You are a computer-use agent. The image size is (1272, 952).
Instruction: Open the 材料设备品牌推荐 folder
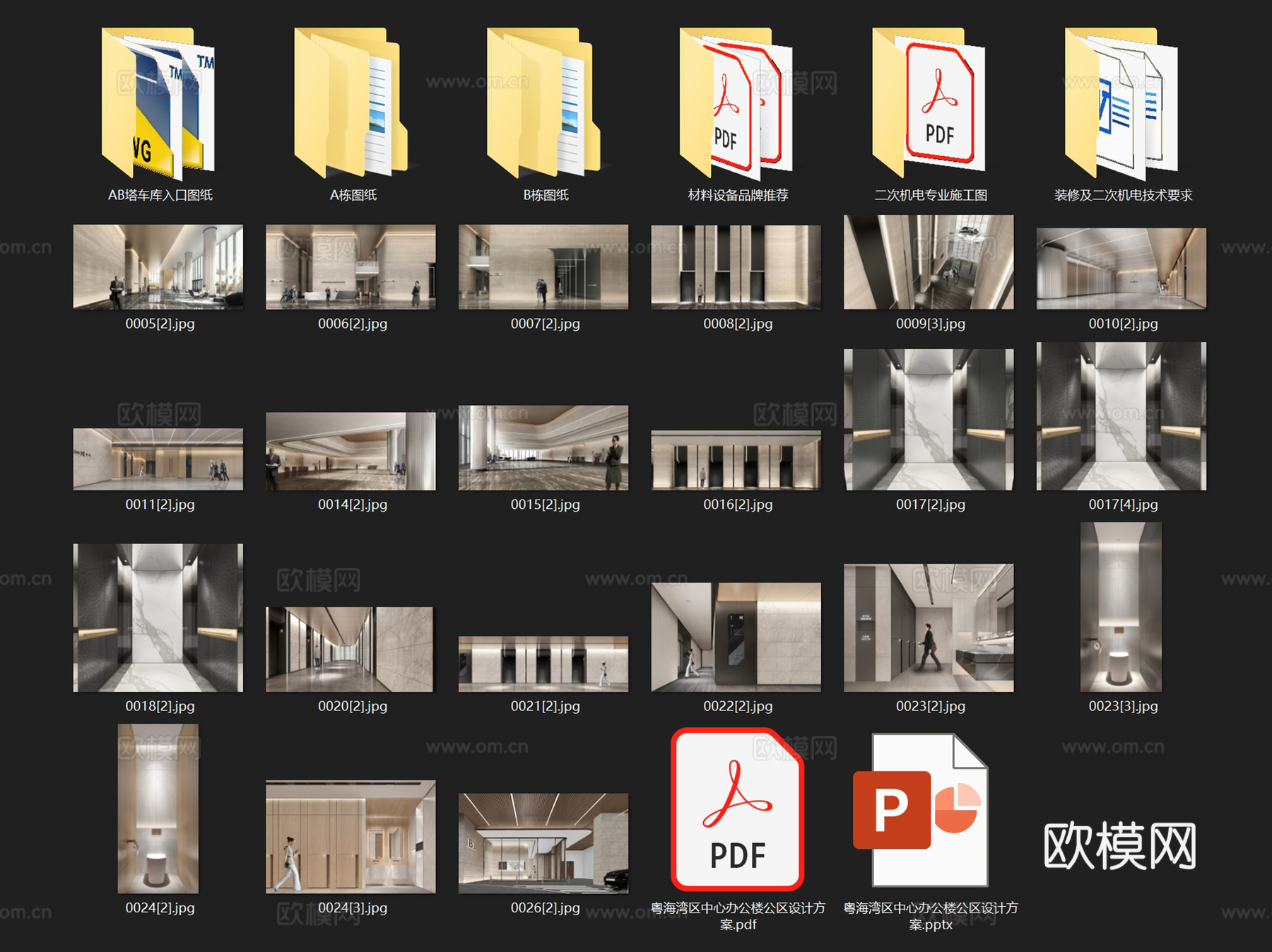tap(736, 104)
